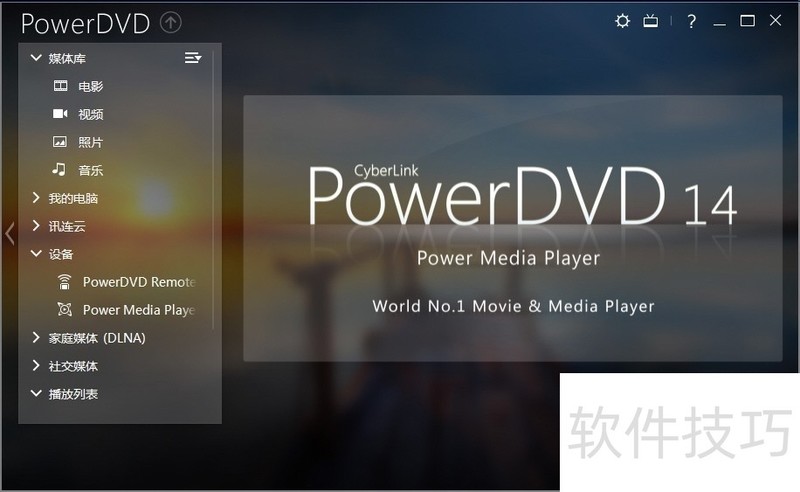Open settings via the gear icon
The height and width of the screenshot is (492, 800).
[622, 21]
